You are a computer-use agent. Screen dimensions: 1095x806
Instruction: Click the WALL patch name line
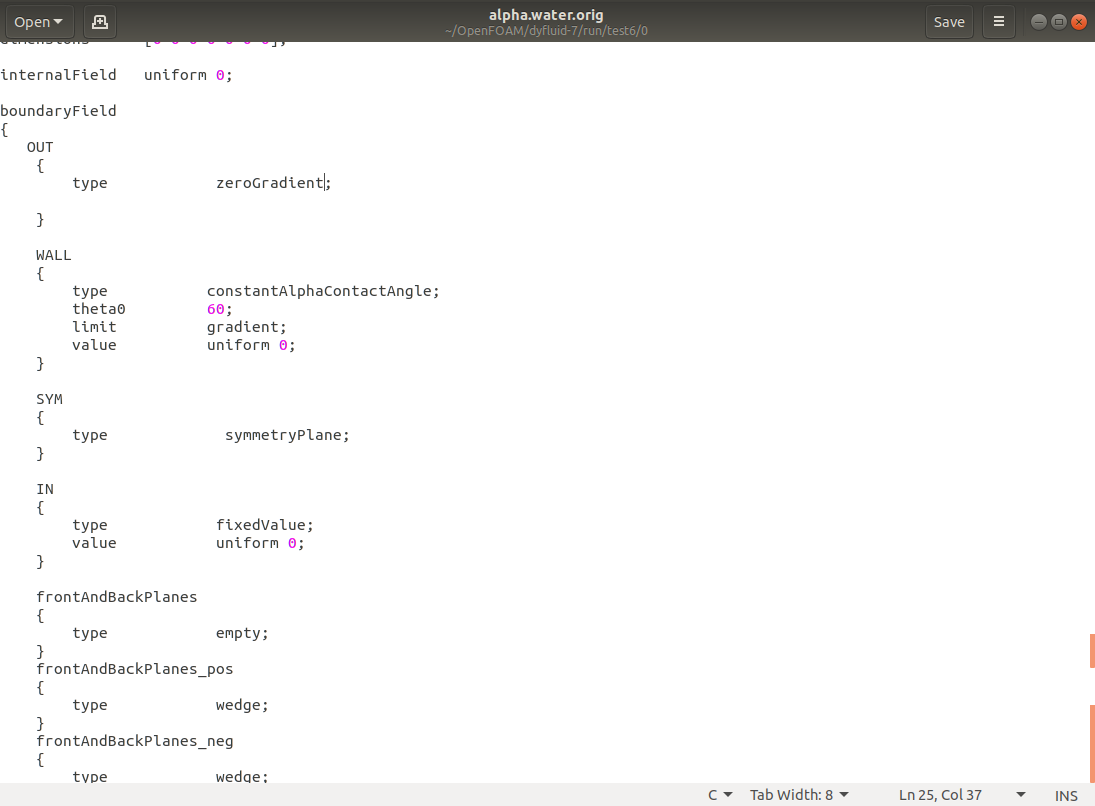click(54, 255)
